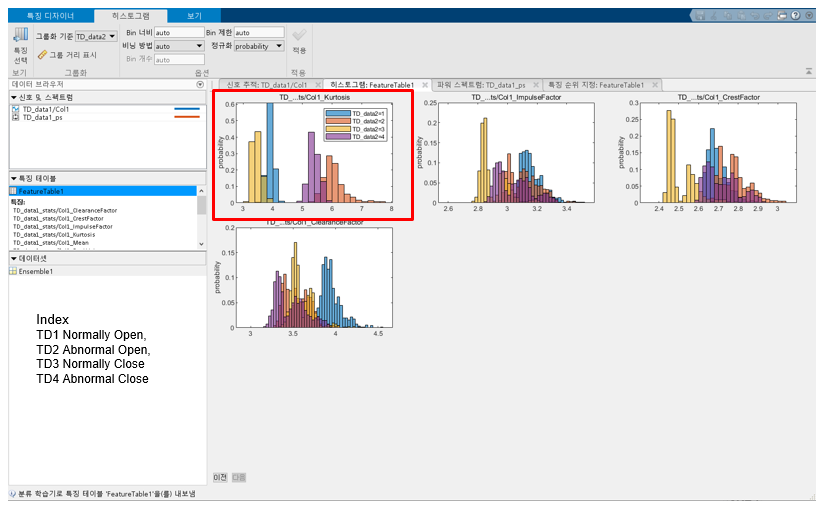Click the FeatureTable1 table icon
Screen dimensions: 822x506
[x=14, y=191]
